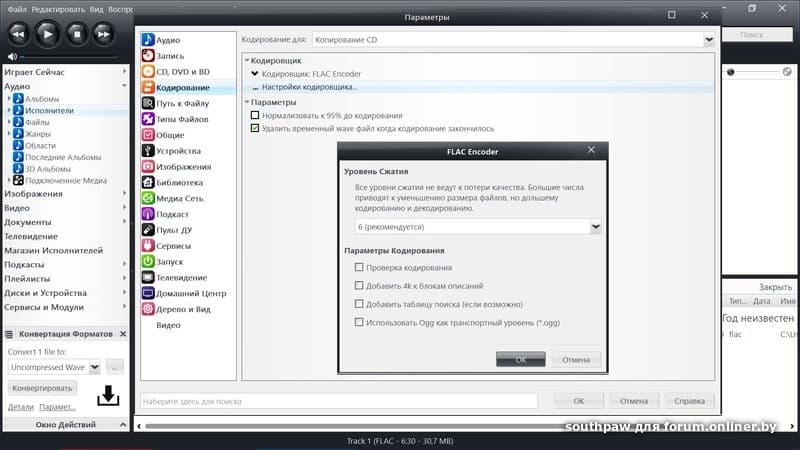The width and height of the screenshot is (800, 450).
Task: Open the Видео item in options list
Action: click(168, 324)
